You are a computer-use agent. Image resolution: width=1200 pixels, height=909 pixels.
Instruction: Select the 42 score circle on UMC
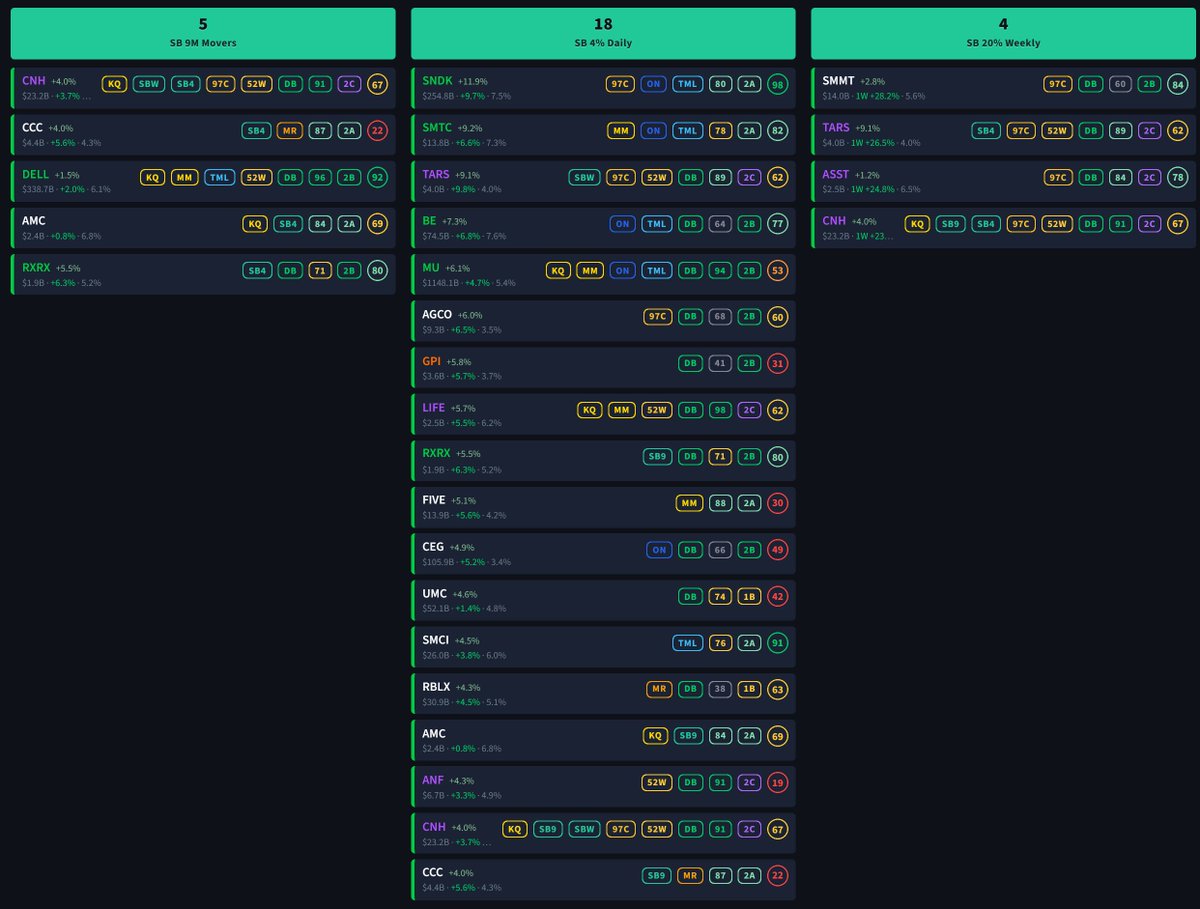pos(777,596)
